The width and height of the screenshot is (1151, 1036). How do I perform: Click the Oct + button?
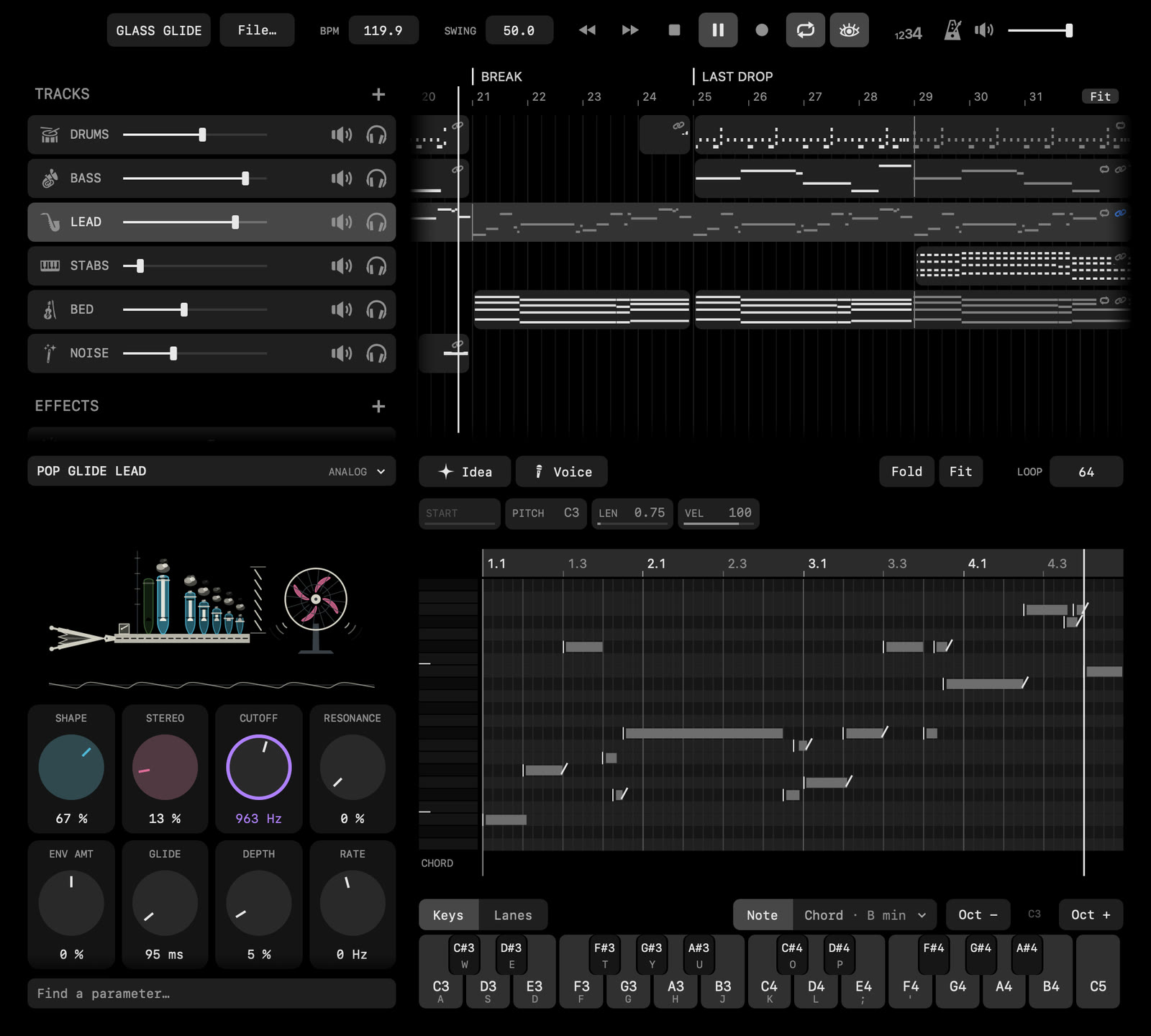pyautogui.click(x=1091, y=915)
